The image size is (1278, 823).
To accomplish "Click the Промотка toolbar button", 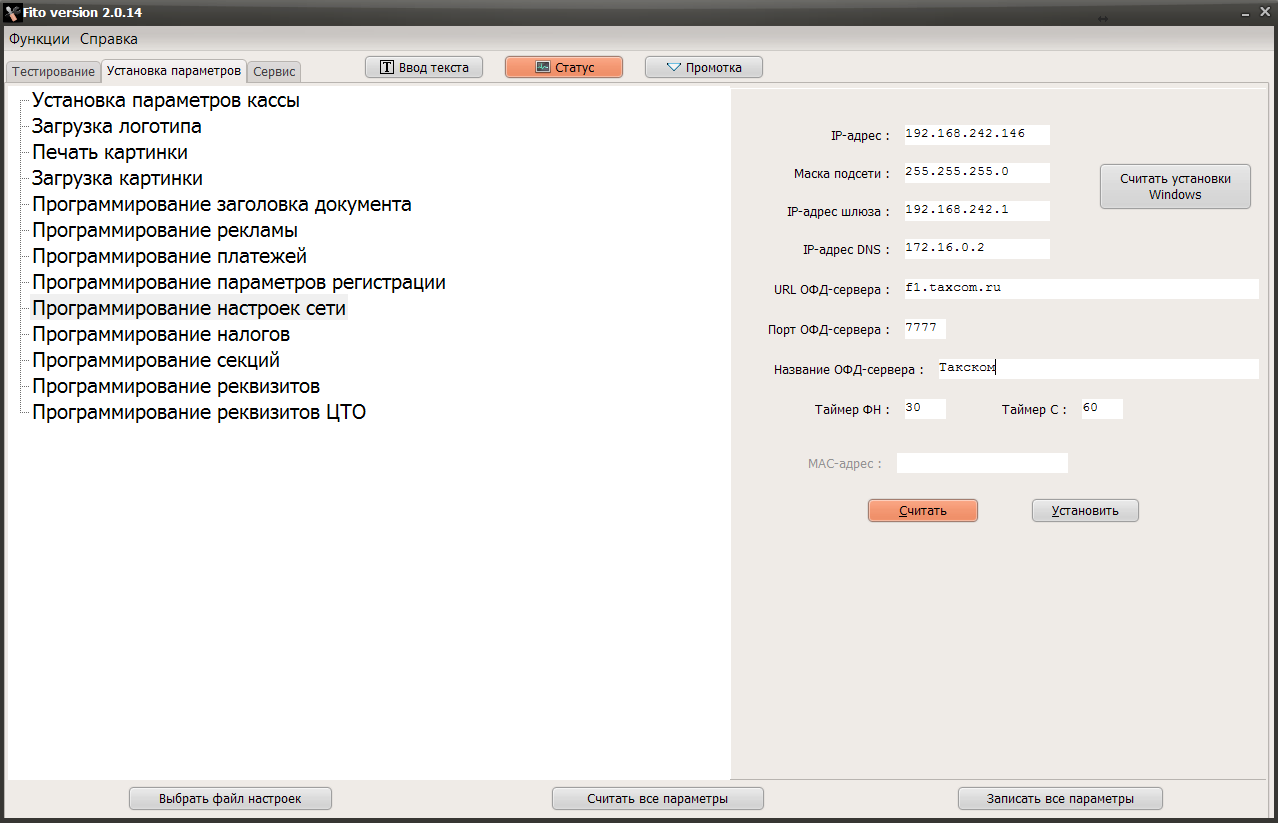I will pyautogui.click(x=704, y=67).
